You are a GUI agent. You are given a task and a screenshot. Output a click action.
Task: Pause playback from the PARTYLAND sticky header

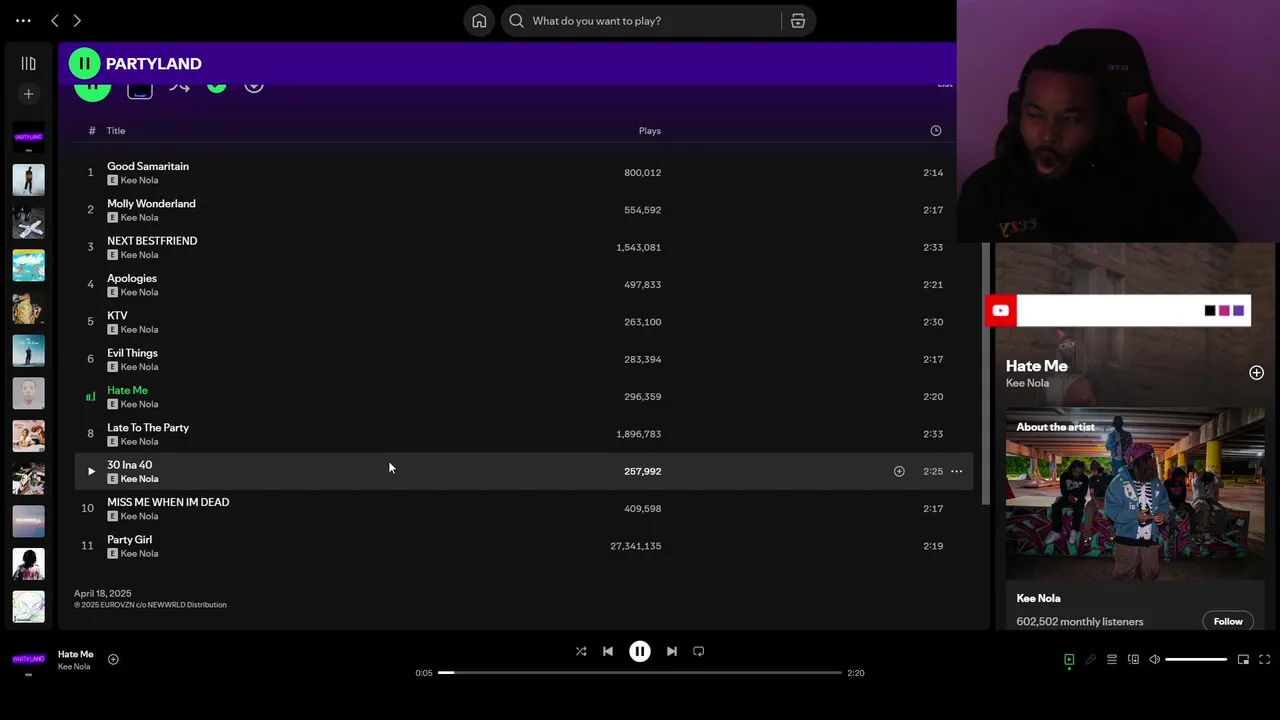(84, 63)
